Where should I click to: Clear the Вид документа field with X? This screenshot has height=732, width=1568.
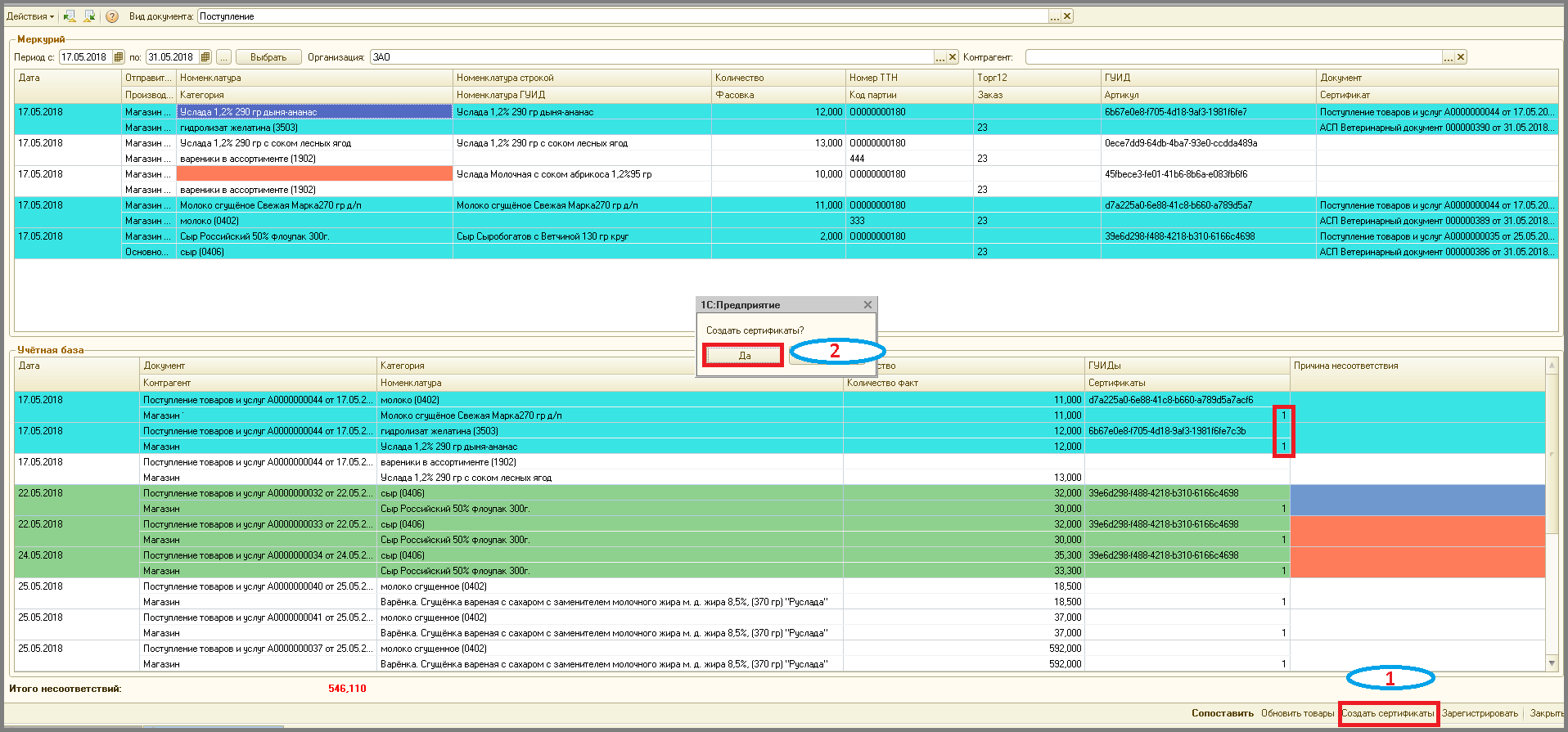(x=1067, y=16)
